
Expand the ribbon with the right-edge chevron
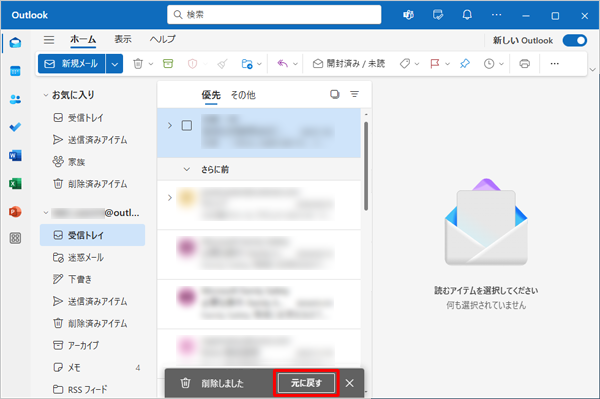[593, 70]
